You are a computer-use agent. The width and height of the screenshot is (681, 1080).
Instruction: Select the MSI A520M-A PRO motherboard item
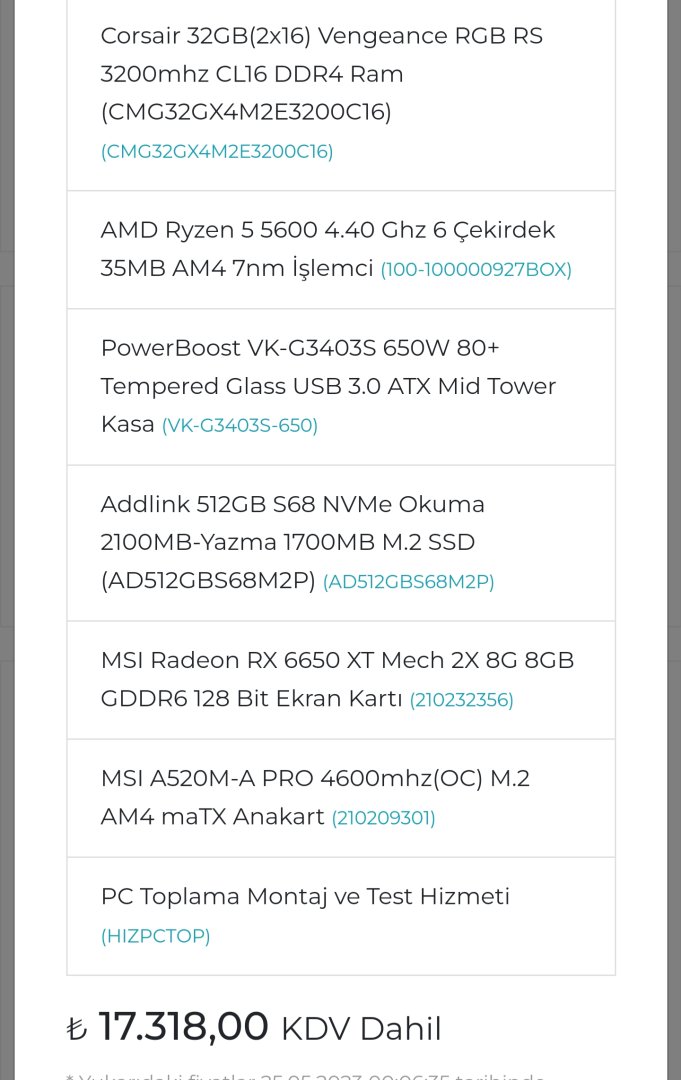point(315,779)
